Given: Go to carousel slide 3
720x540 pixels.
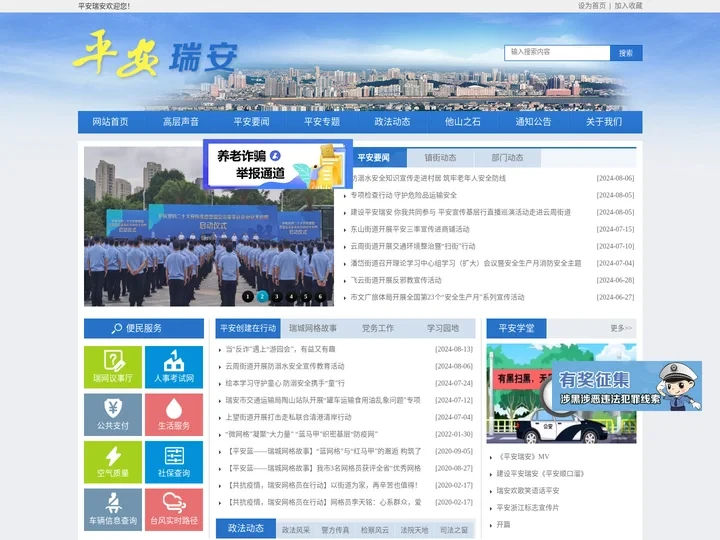Looking at the screenshot, I should (277, 297).
